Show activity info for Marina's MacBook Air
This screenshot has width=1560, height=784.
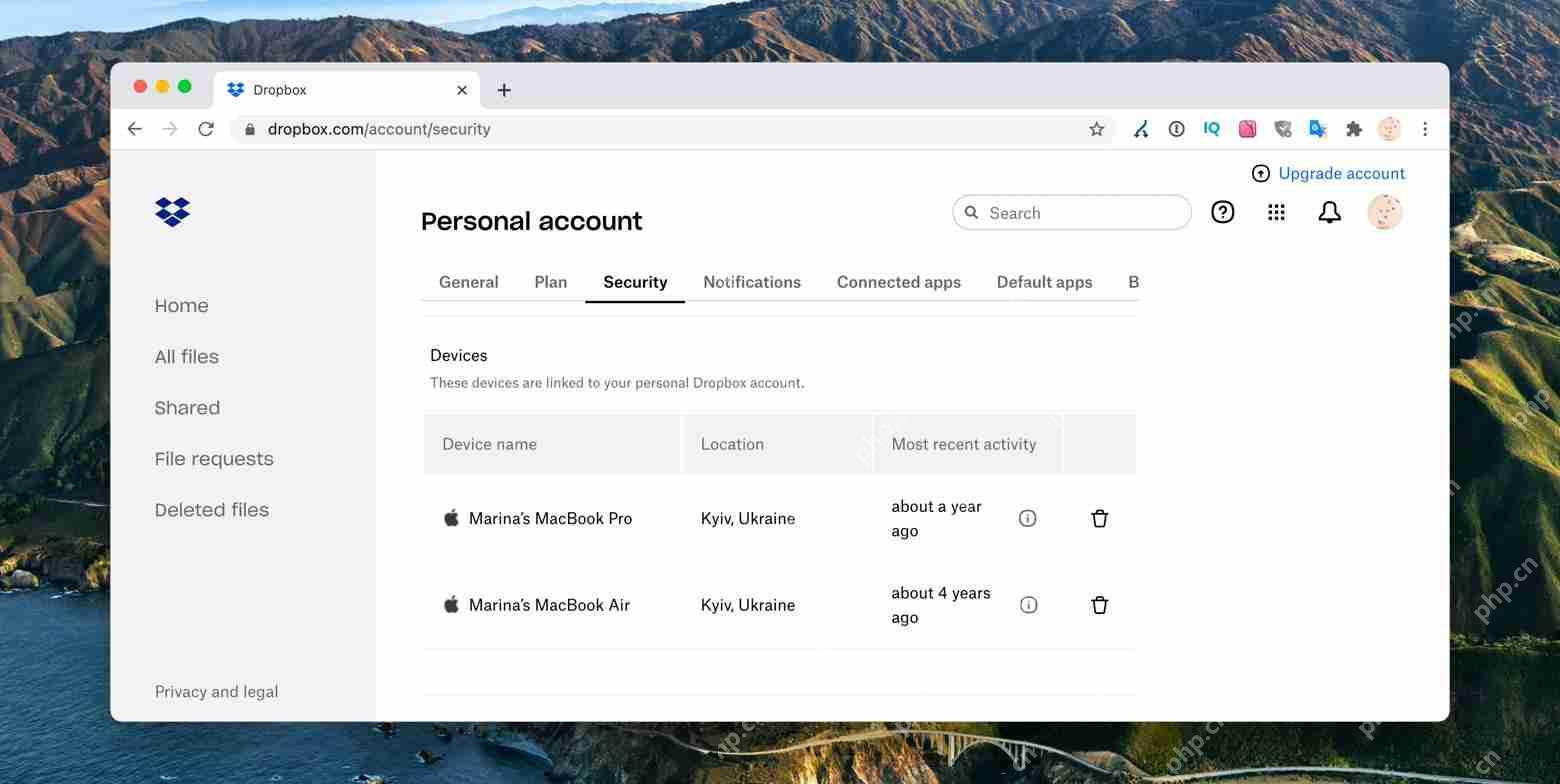coord(1028,605)
